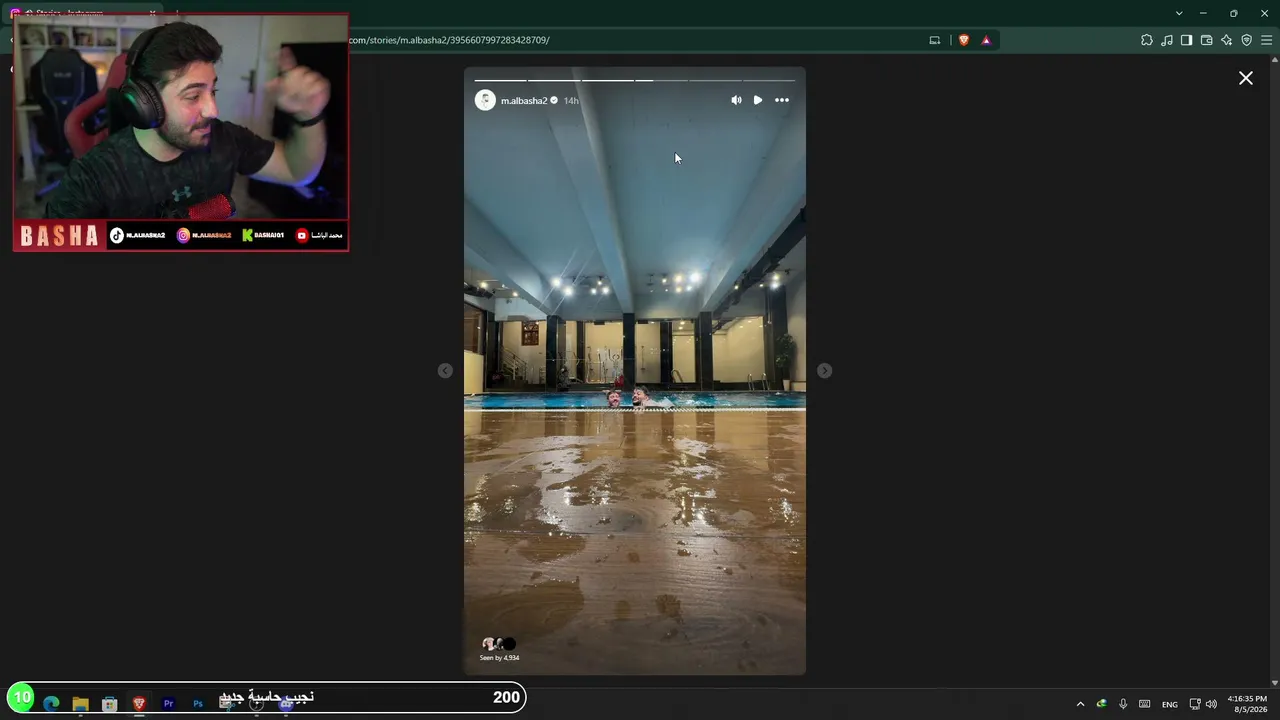The width and height of the screenshot is (1280, 720).
Task: Go to the next story
Action: pos(824,371)
